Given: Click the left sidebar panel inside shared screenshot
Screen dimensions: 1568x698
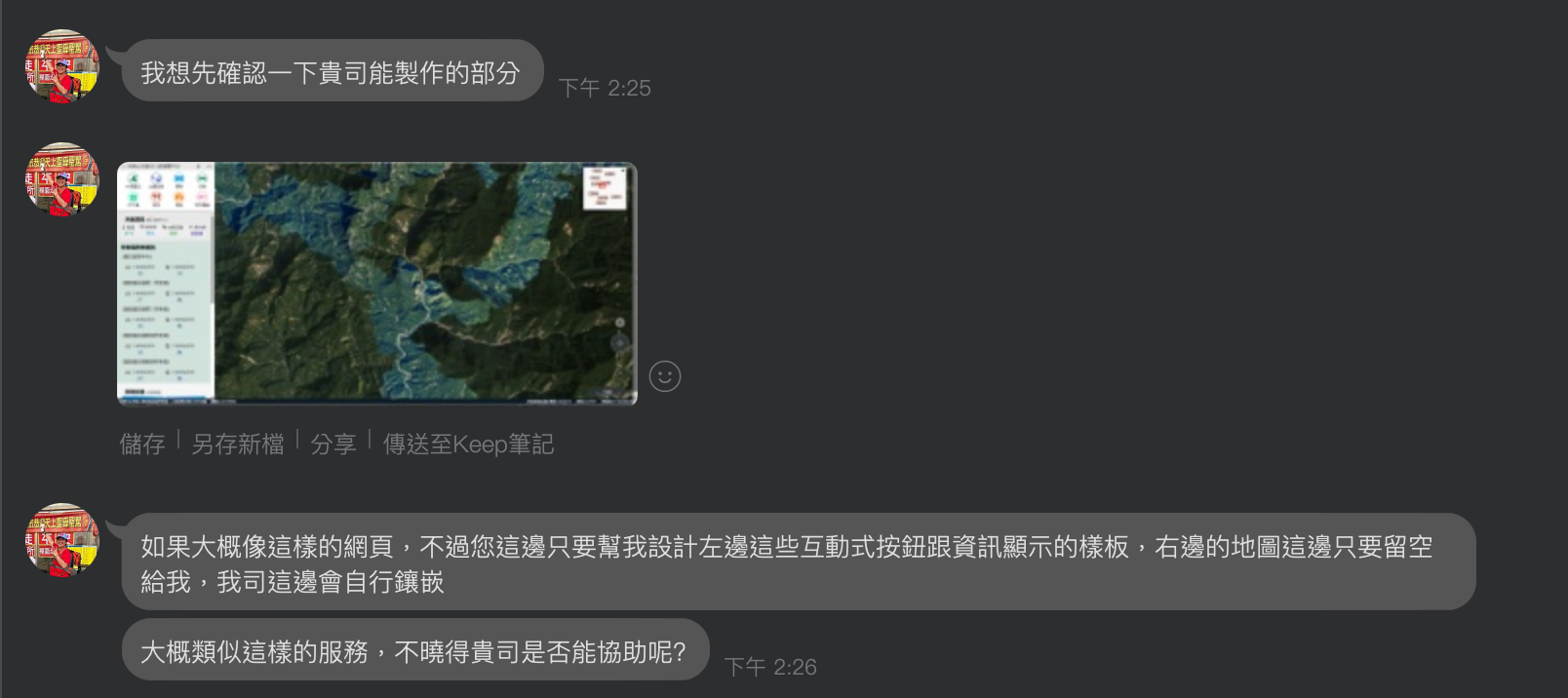Looking at the screenshot, I should tap(166, 281).
